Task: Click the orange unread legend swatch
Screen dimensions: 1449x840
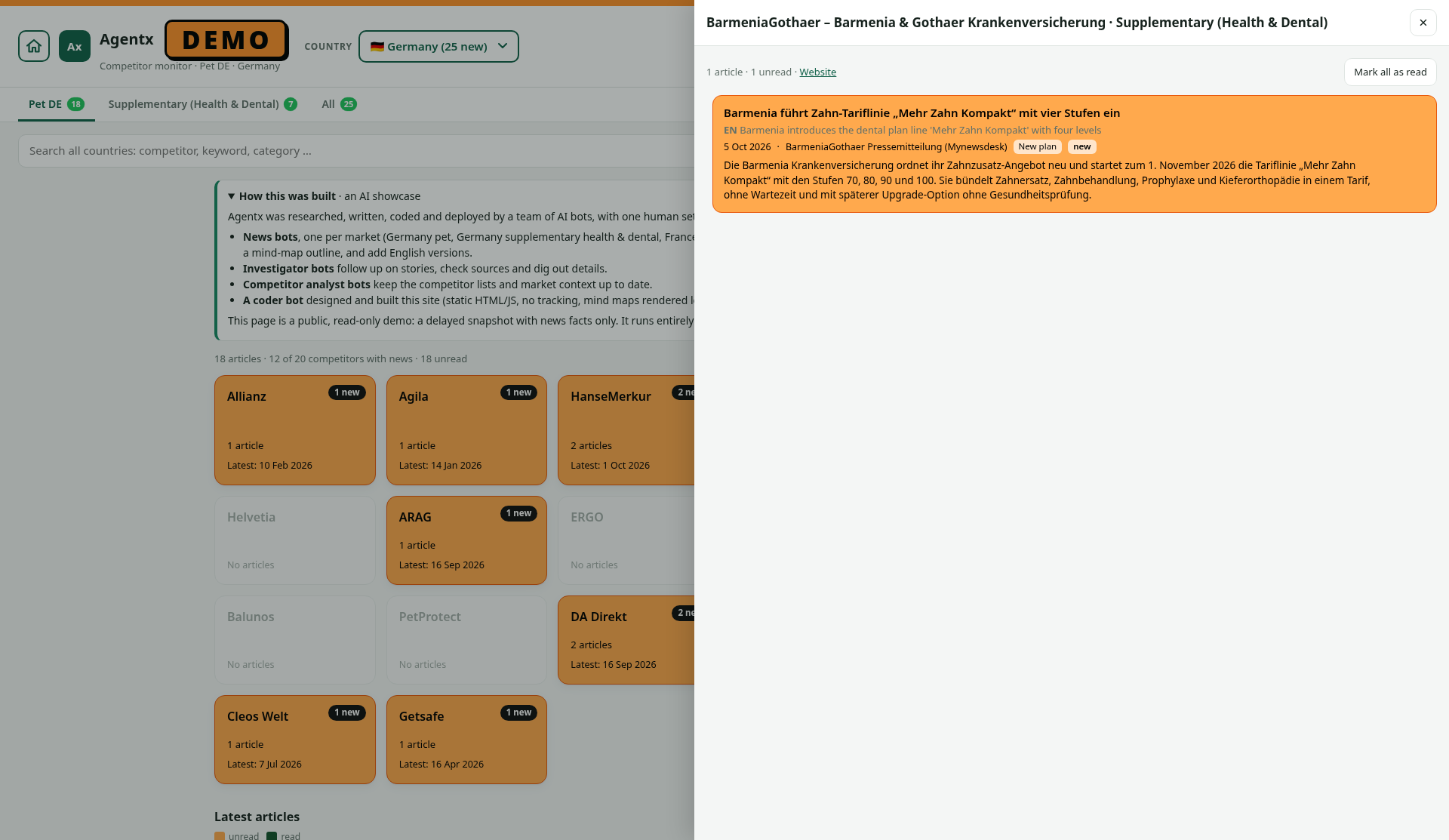Action: pos(220,836)
